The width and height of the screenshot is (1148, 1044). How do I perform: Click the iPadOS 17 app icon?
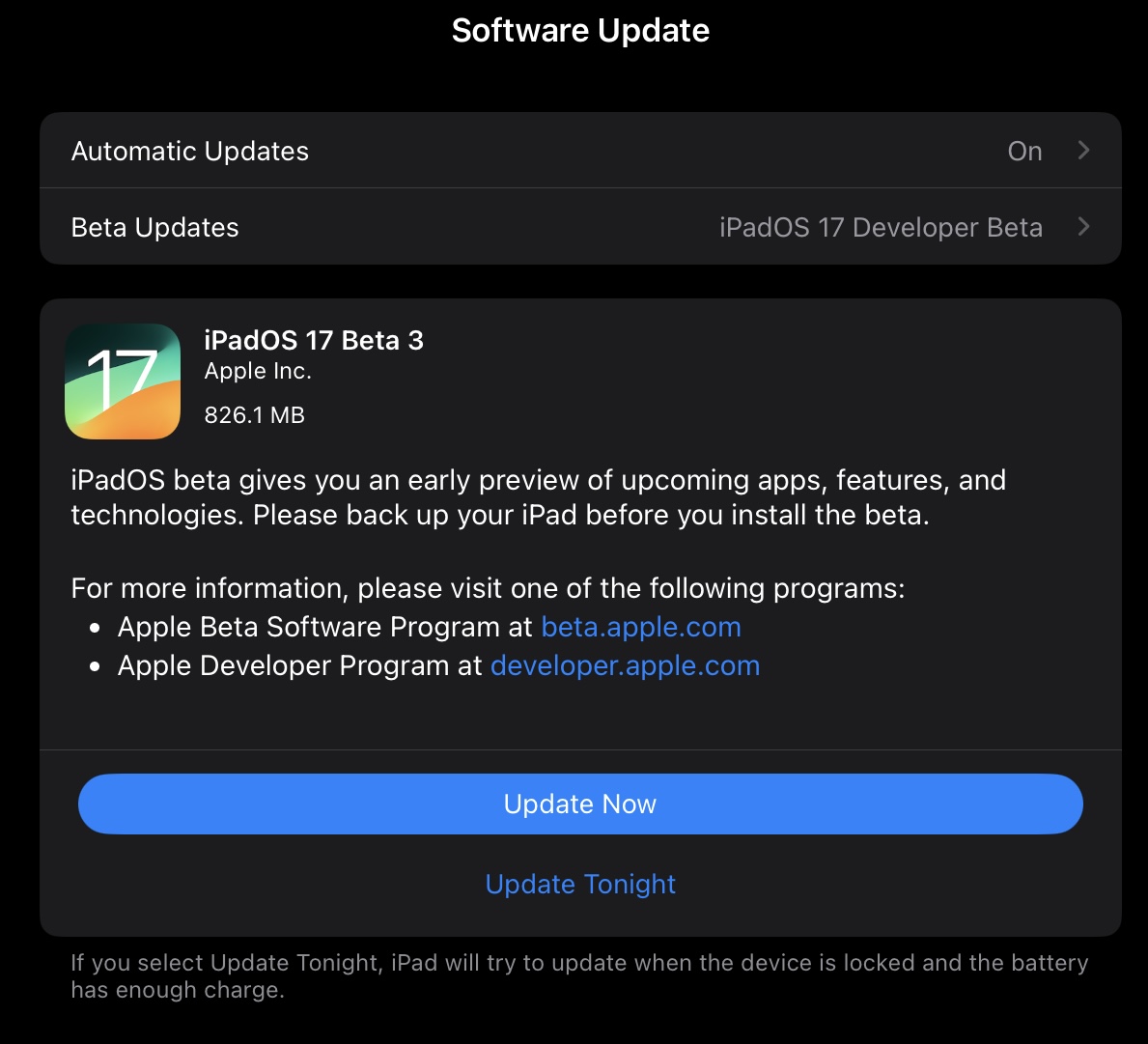click(x=123, y=381)
